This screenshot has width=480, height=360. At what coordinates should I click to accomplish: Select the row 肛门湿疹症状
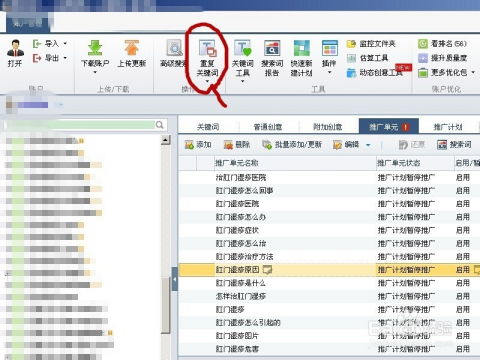click(329, 230)
